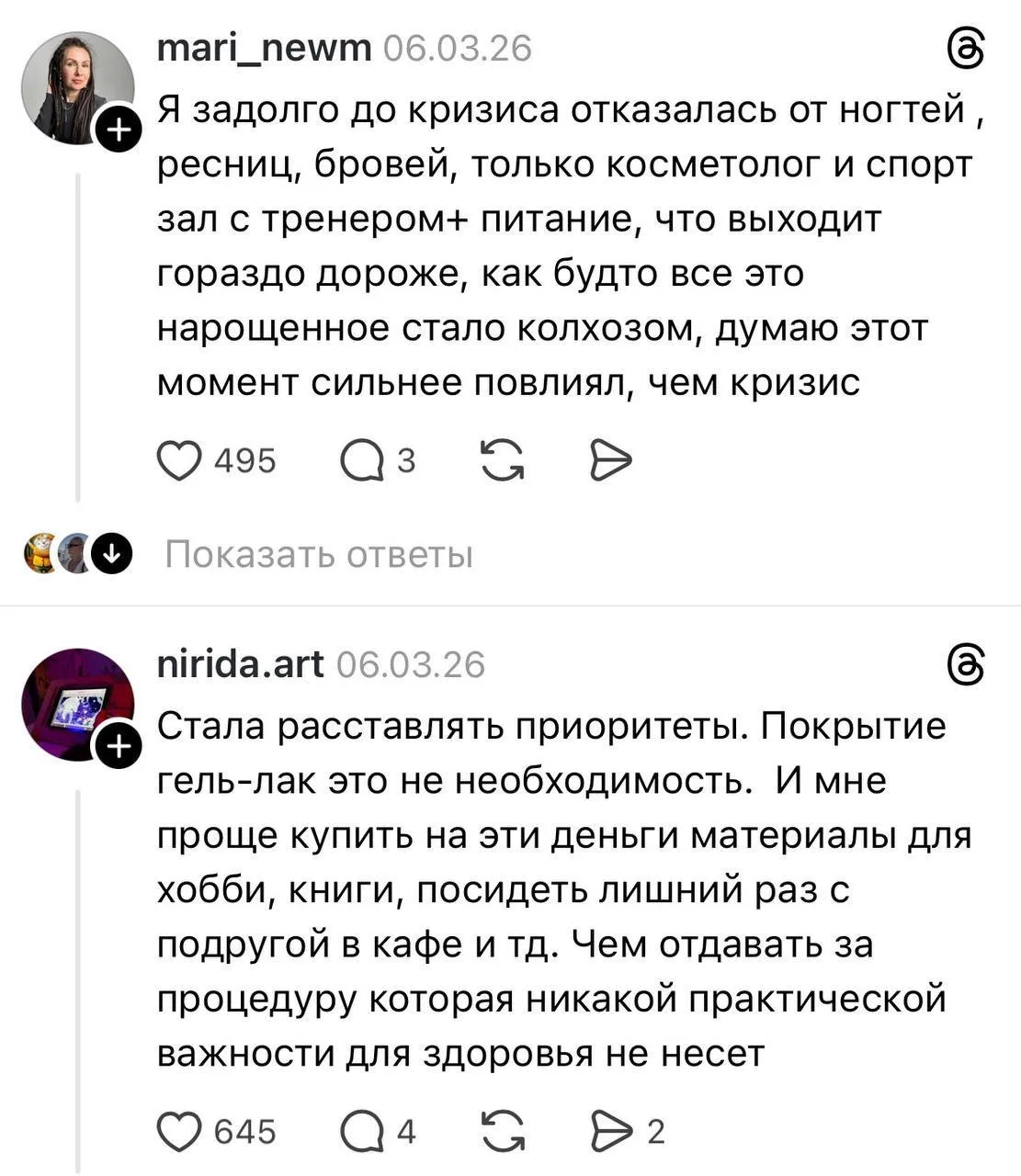Open comments on nirida.art's post
The height and width of the screenshot is (1176, 1021).
point(361,1132)
